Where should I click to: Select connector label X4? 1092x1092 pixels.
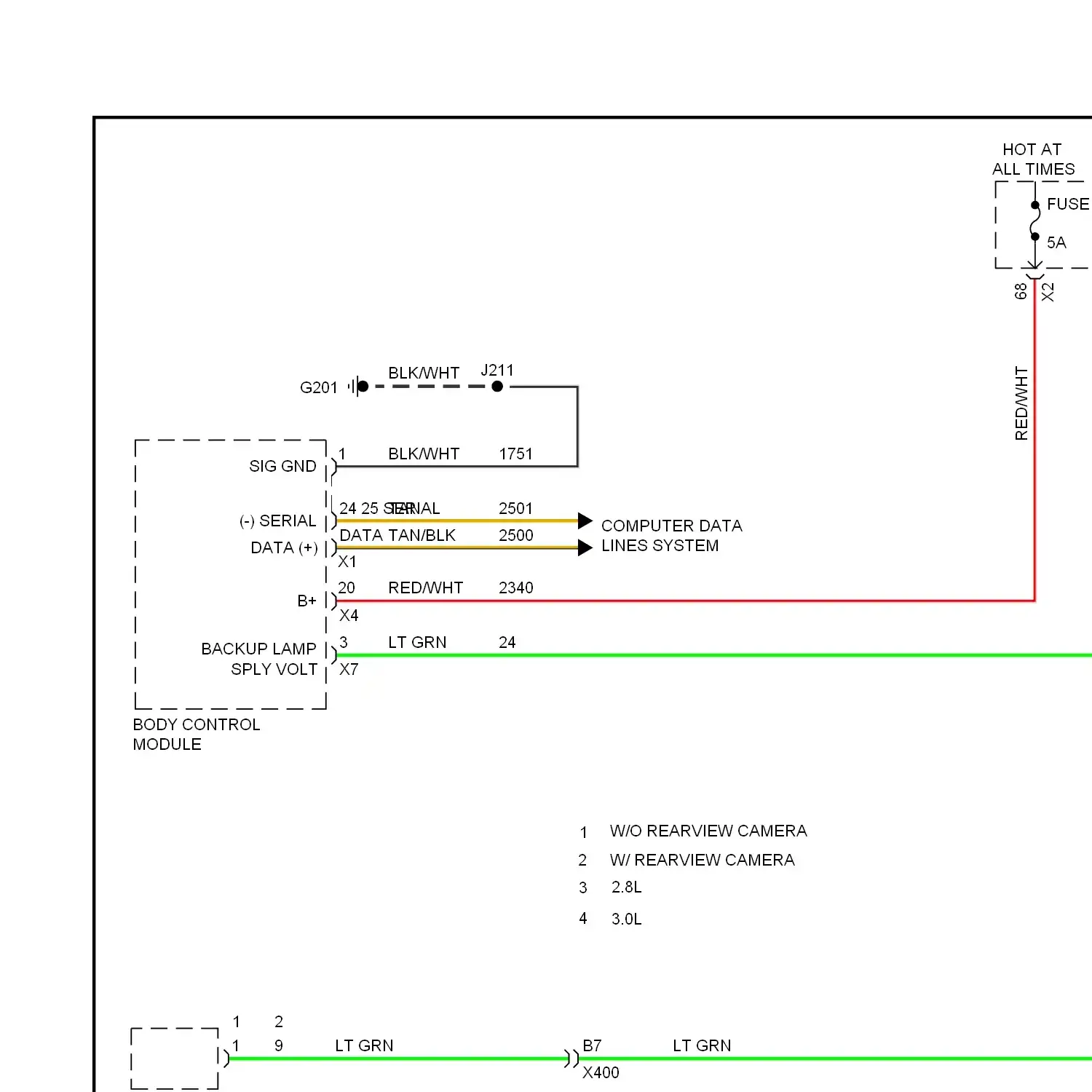click(349, 616)
